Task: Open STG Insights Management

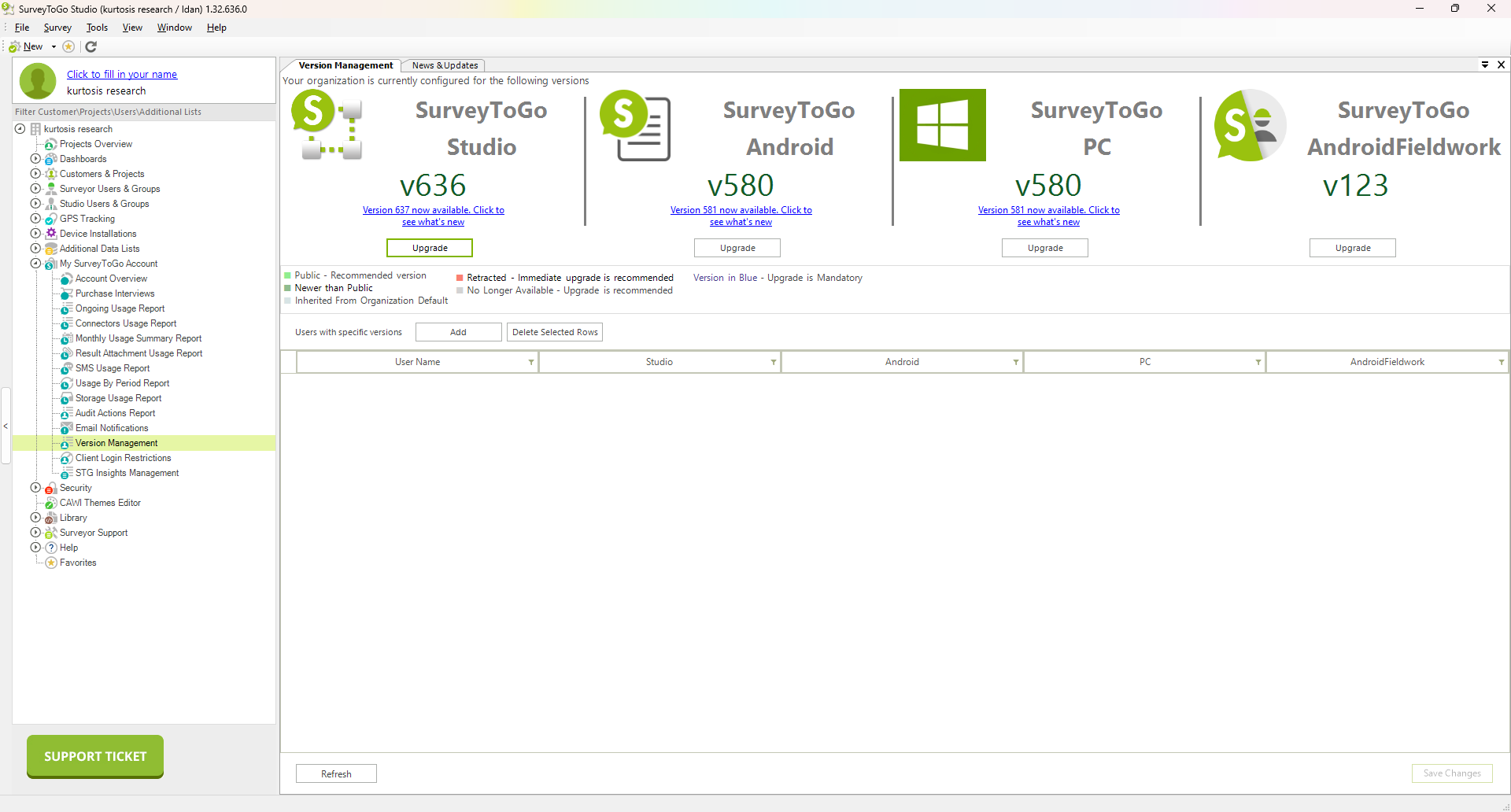Action: coord(127,472)
